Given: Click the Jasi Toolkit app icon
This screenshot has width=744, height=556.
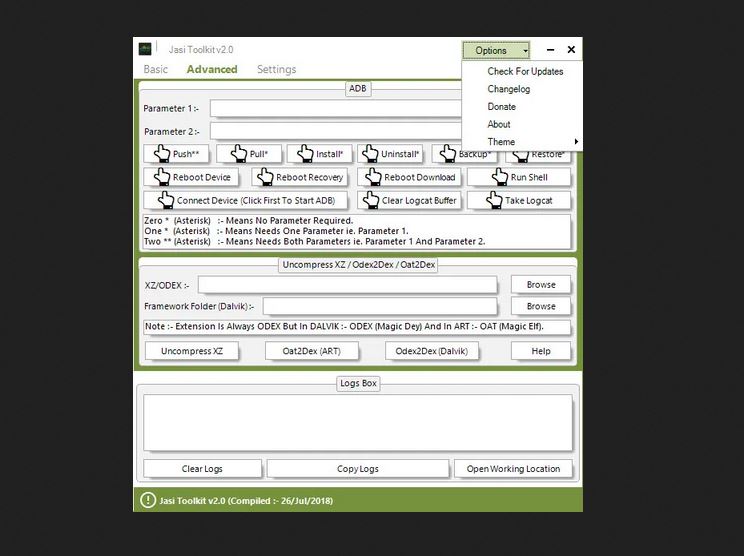Looking at the screenshot, I should coord(145,49).
